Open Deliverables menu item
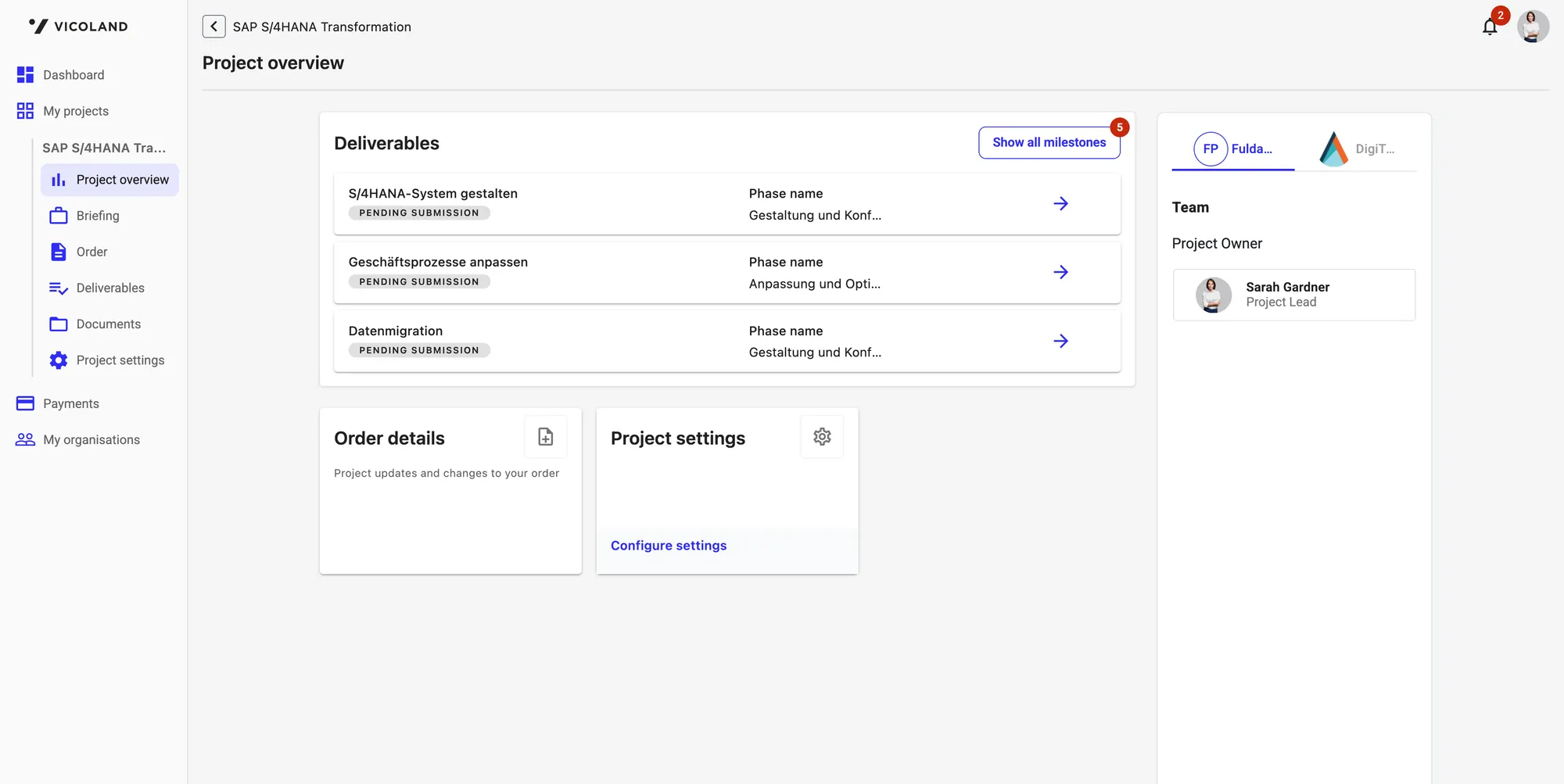The width and height of the screenshot is (1564, 784). coord(110,288)
